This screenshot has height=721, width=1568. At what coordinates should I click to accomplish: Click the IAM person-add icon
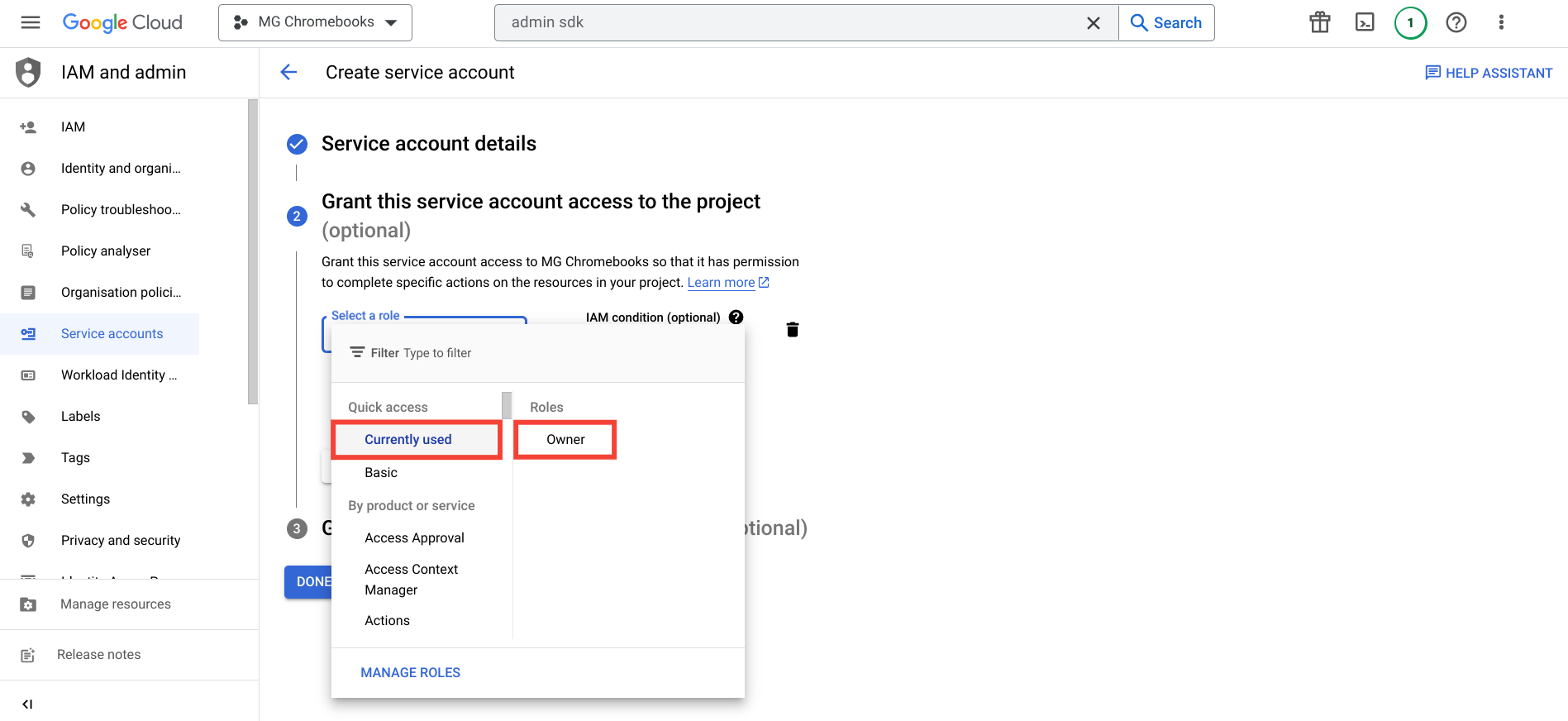click(28, 127)
